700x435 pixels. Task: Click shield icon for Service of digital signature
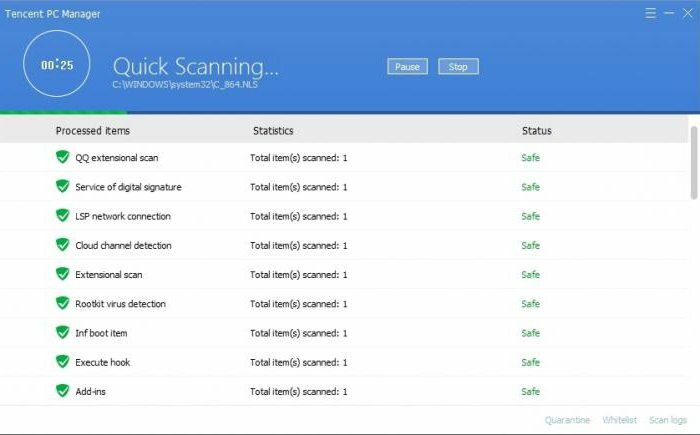[x=62, y=186]
